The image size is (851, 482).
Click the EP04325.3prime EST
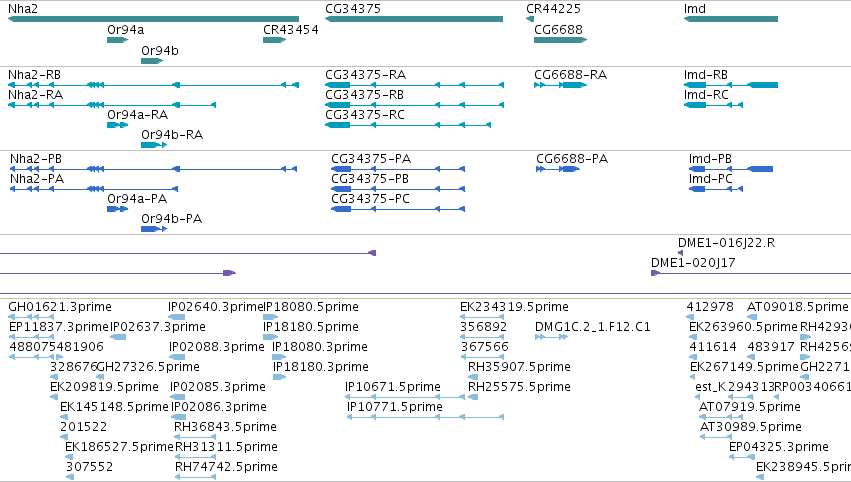pos(741,457)
